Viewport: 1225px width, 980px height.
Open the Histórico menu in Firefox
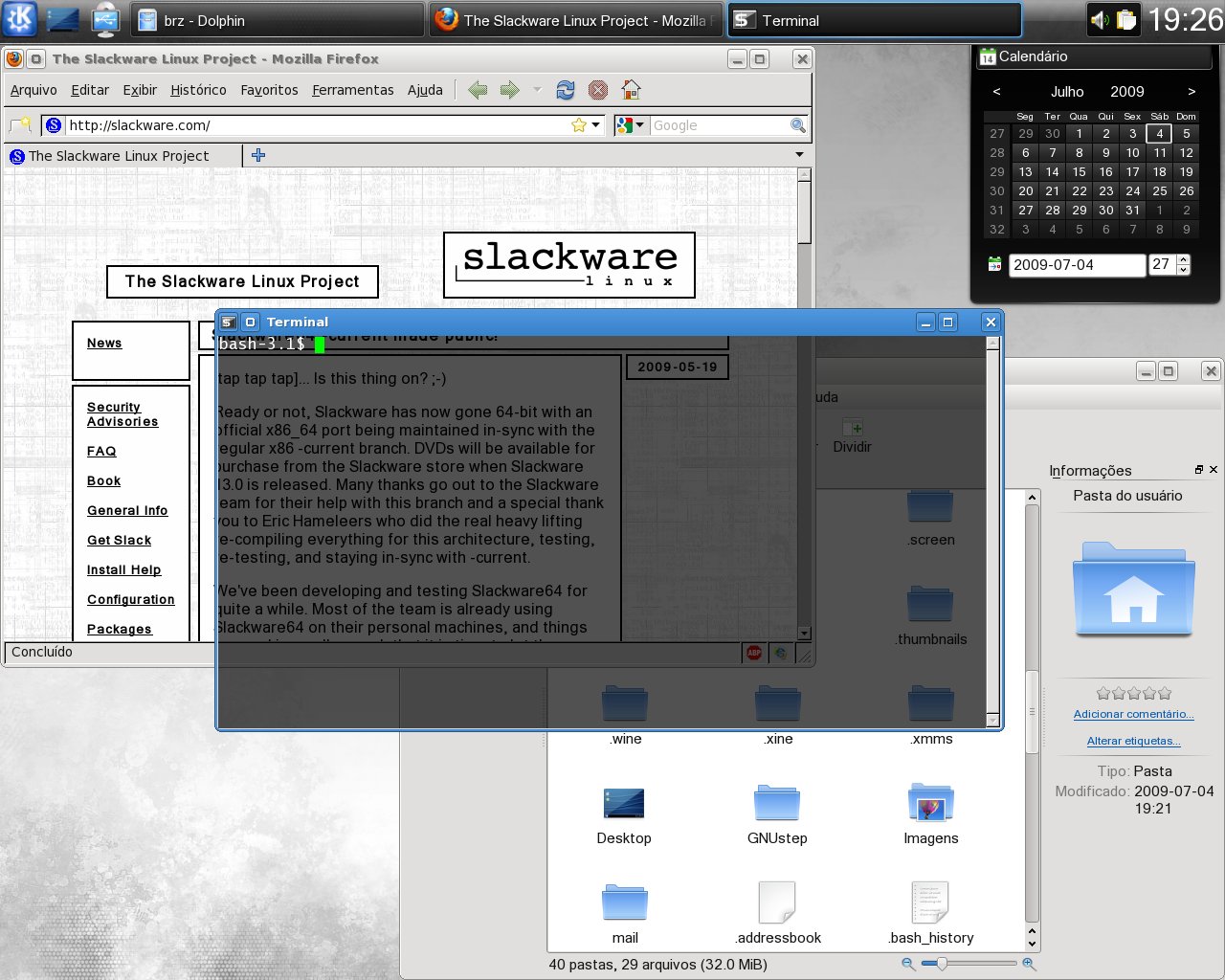(x=198, y=90)
